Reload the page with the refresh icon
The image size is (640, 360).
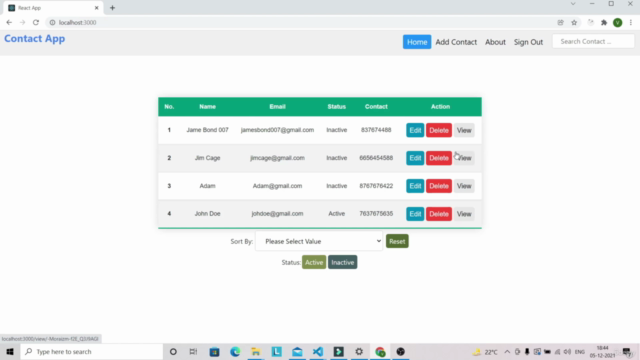[x=36, y=22]
